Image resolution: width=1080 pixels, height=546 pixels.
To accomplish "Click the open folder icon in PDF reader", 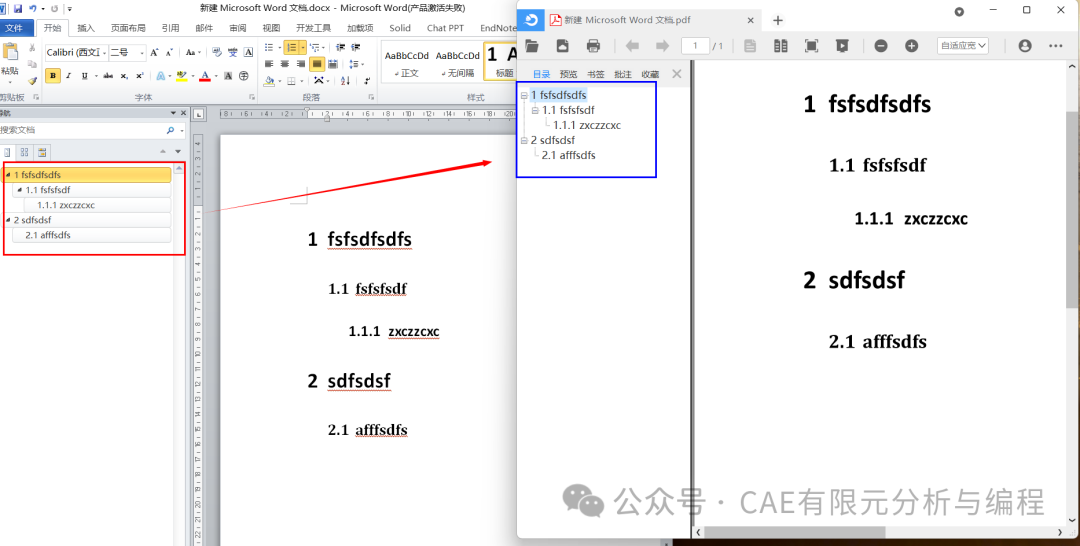I will 532,46.
